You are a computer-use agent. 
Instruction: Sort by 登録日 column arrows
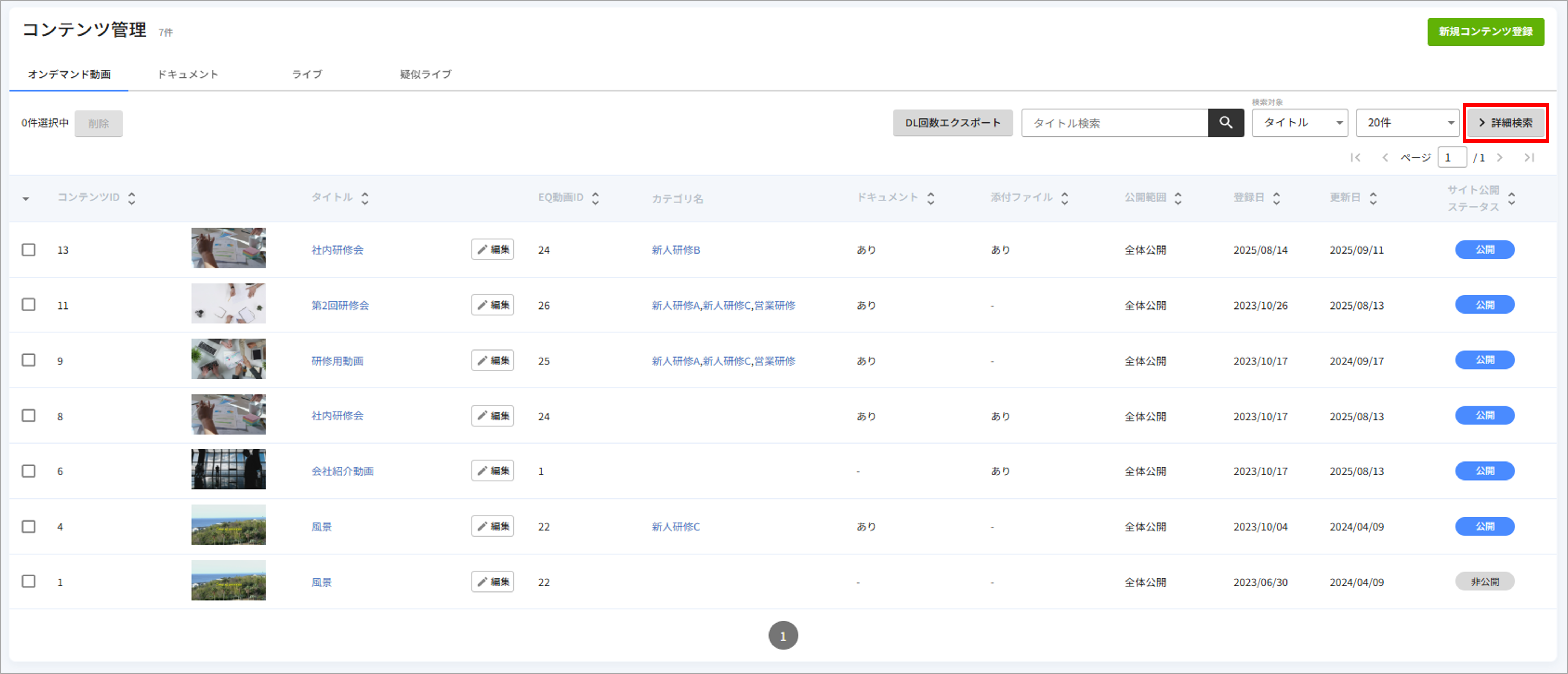[1277, 198]
